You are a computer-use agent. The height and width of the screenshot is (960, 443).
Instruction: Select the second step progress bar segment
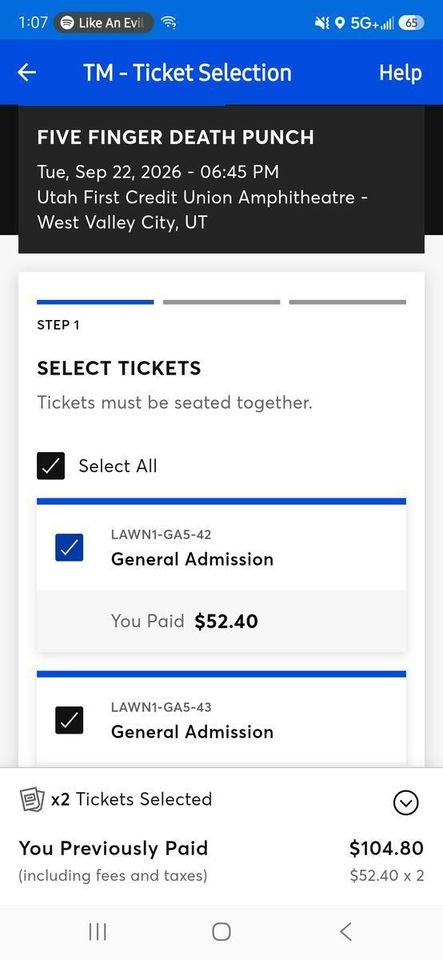pyautogui.click(x=222, y=302)
